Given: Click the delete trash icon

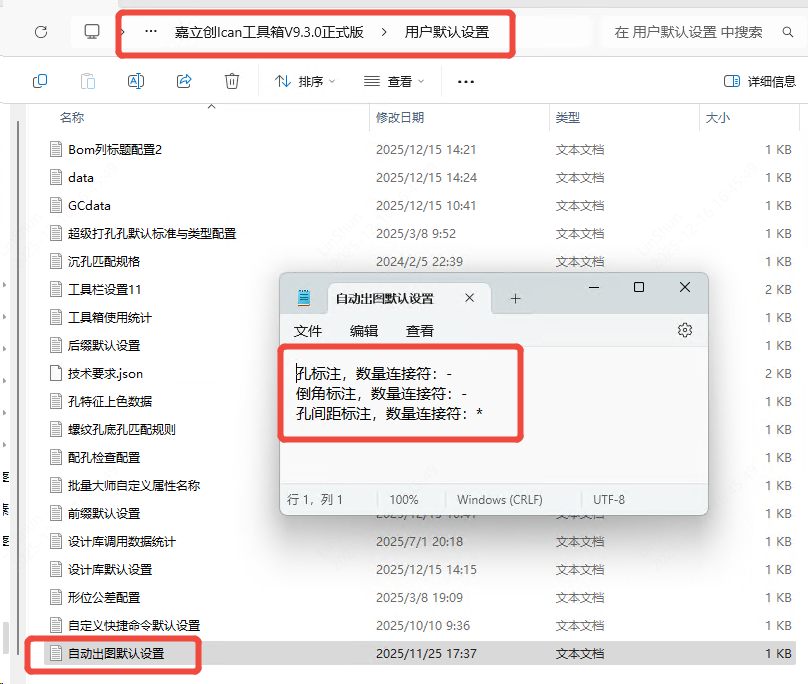Looking at the screenshot, I should (232, 81).
